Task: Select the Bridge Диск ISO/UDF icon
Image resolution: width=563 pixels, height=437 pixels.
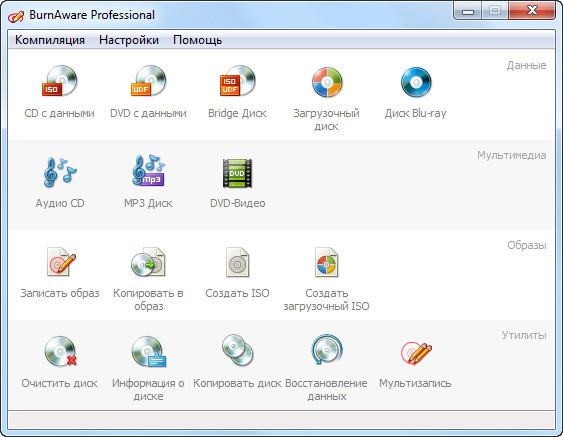Action: point(237,81)
